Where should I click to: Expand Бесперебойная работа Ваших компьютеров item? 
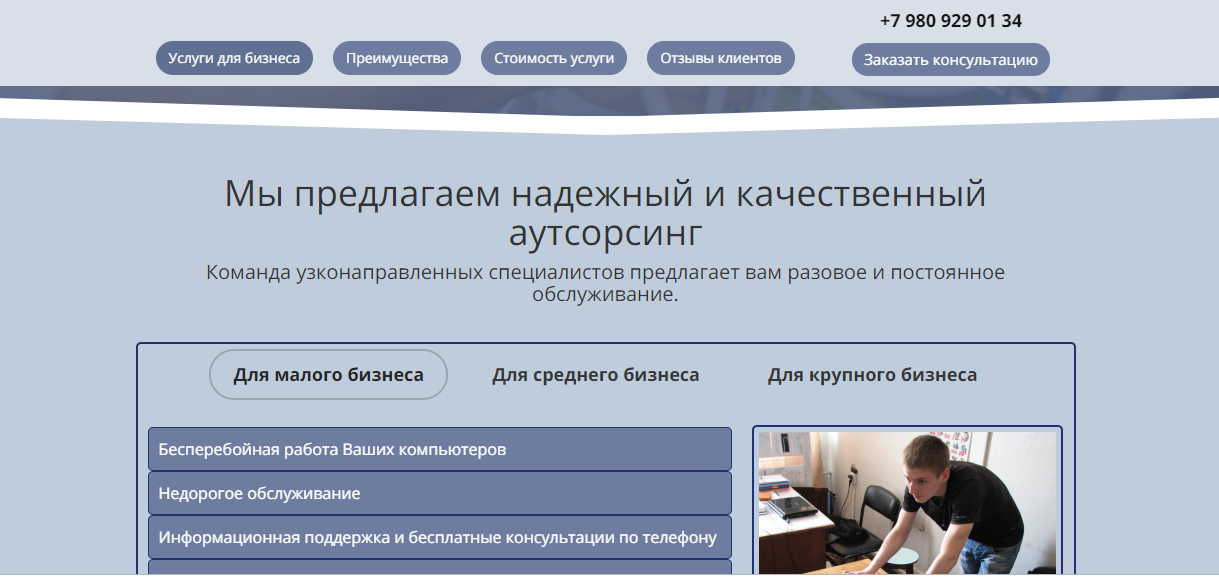pos(440,449)
